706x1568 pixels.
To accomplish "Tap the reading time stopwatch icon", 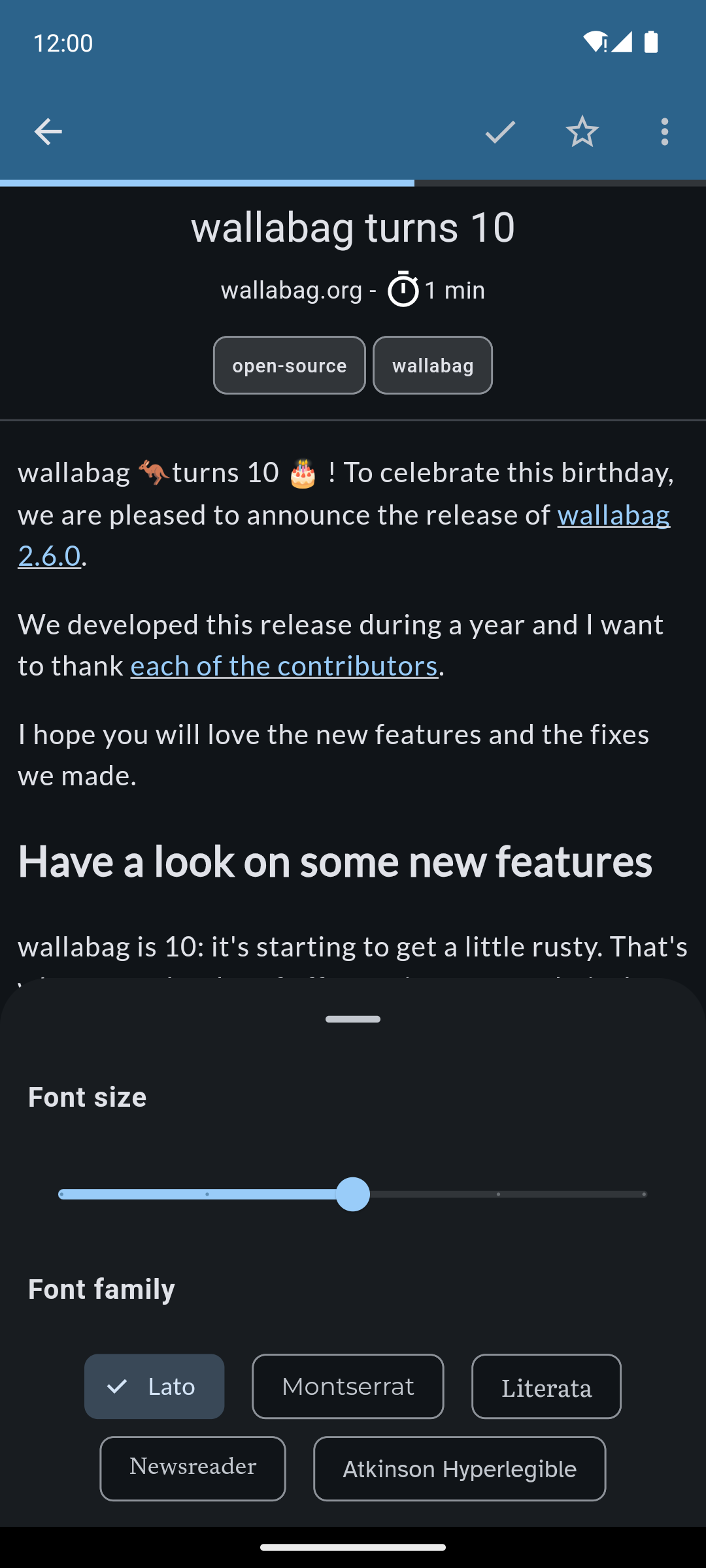I will (x=403, y=289).
